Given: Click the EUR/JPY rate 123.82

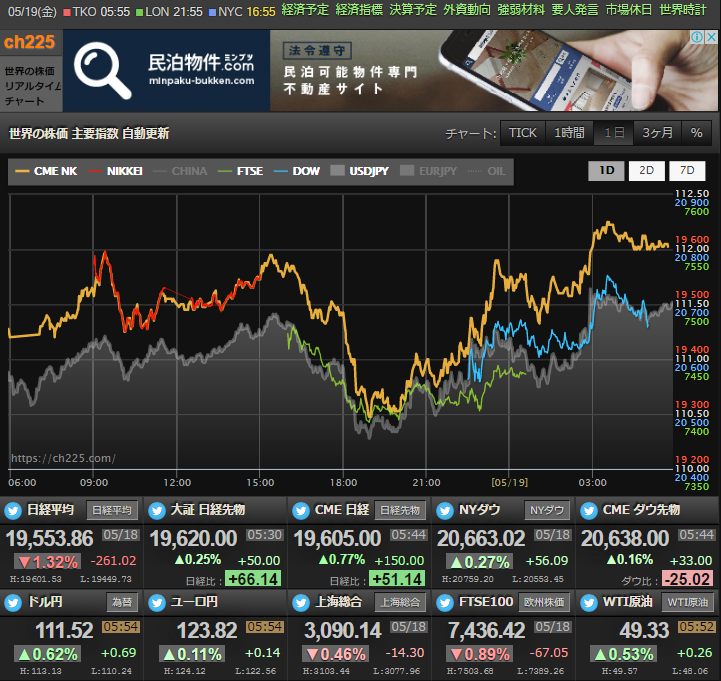Looking at the screenshot, I should [207, 630].
